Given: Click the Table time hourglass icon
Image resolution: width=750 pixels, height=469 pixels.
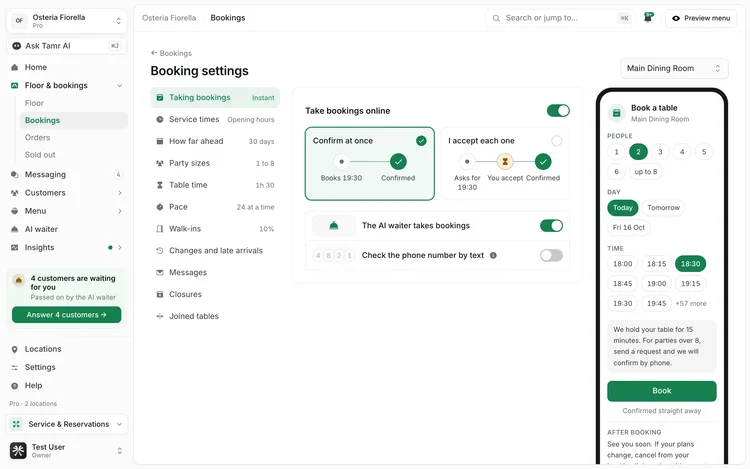Looking at the screenshot, I should 160,185.
